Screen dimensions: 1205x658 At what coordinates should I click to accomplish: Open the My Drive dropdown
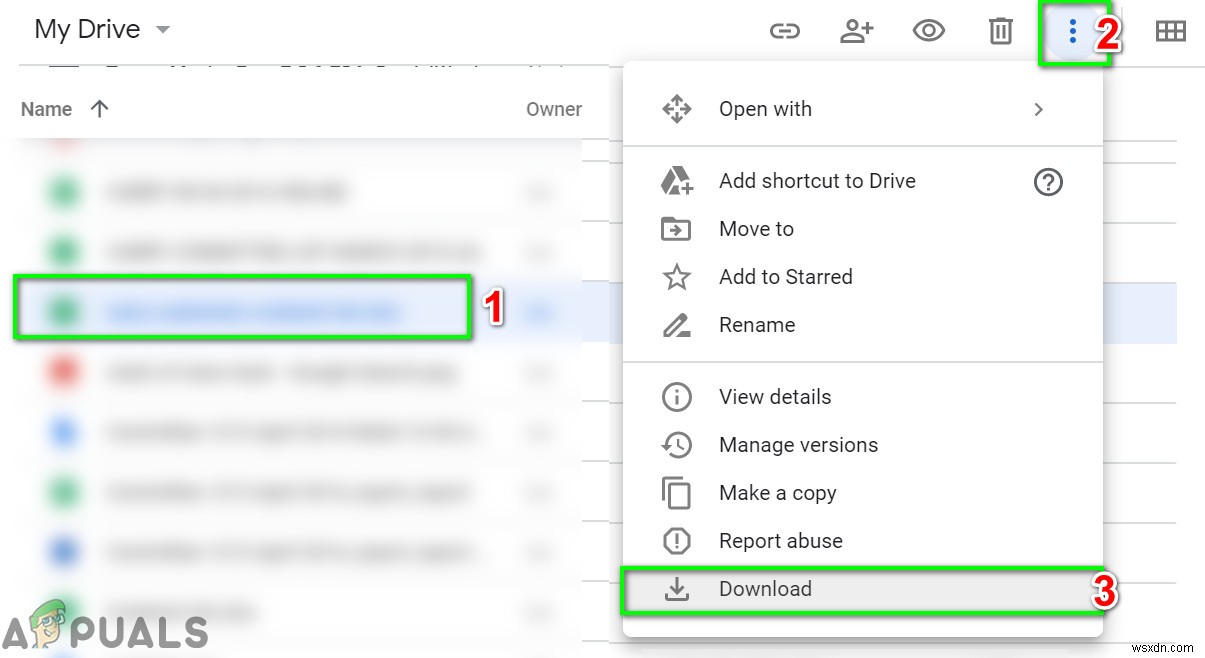[103, 29]
